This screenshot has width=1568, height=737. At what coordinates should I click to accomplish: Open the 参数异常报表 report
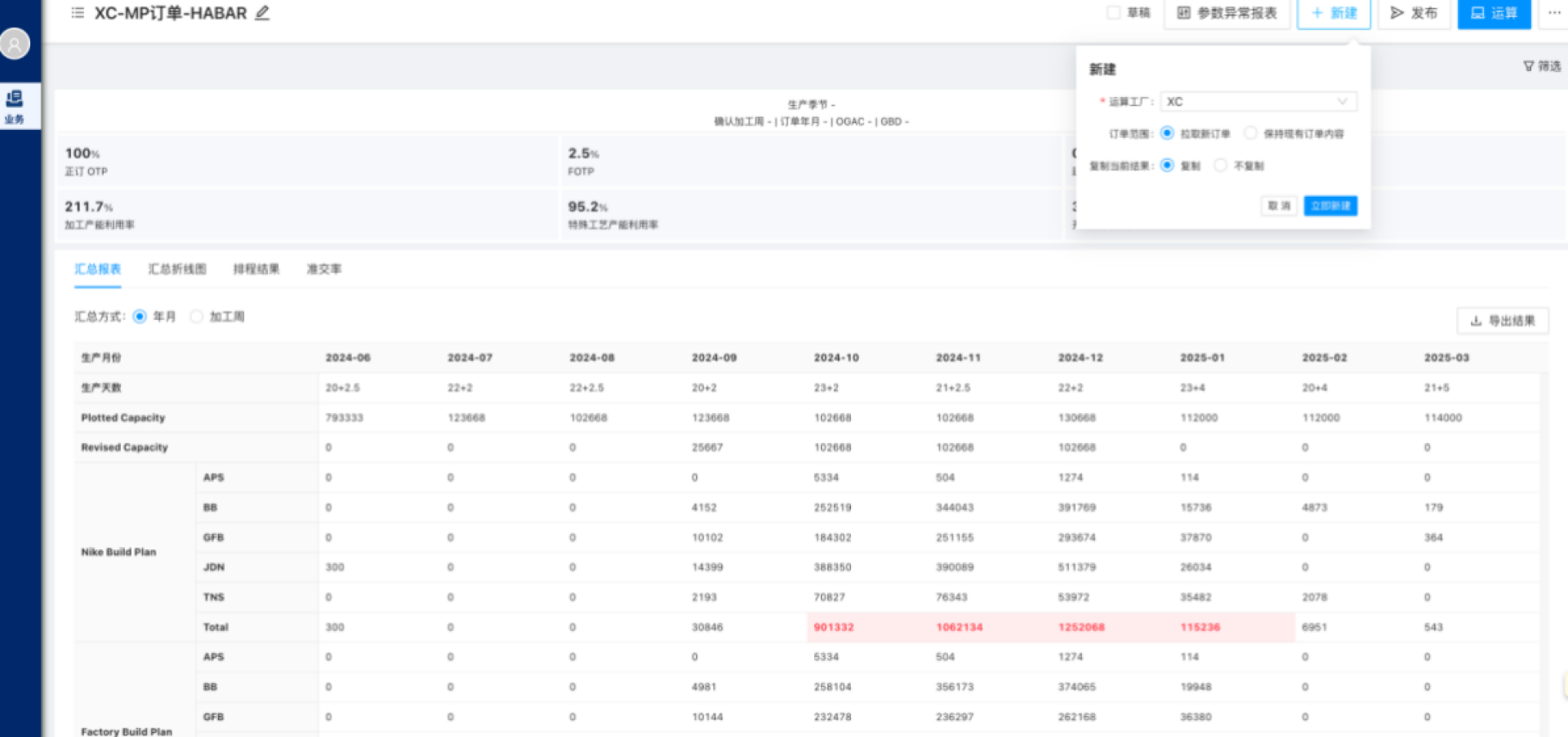(1227, 13)
